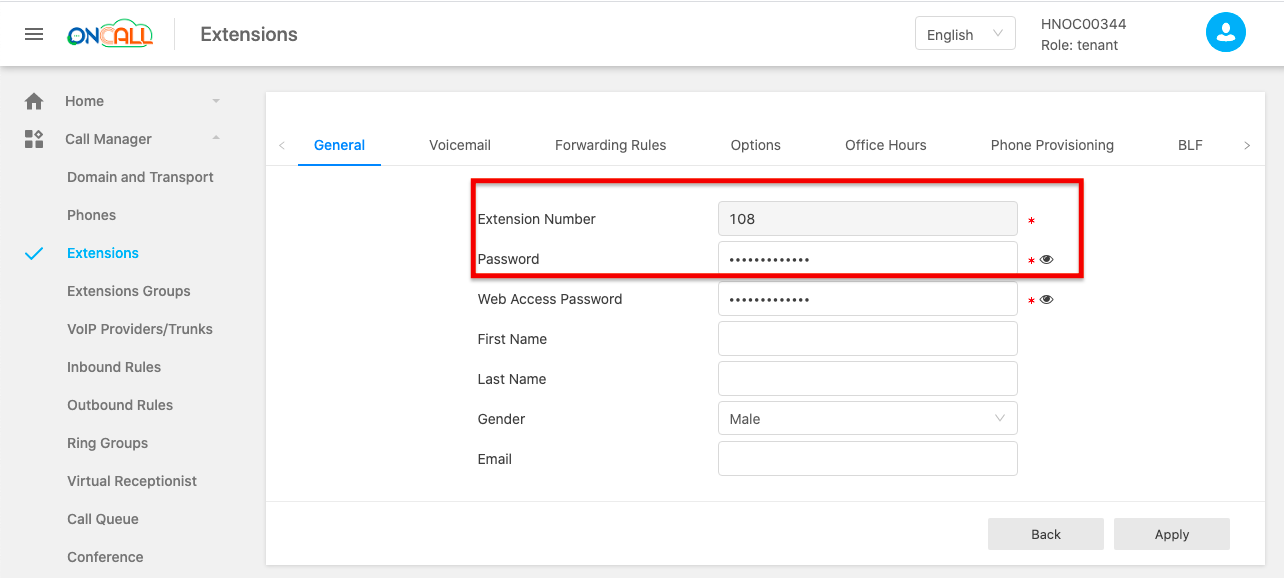Viewport: 1284px width, 578px height.
Task: Click the Extension Number field showing 108
Action: pos(867,219)
